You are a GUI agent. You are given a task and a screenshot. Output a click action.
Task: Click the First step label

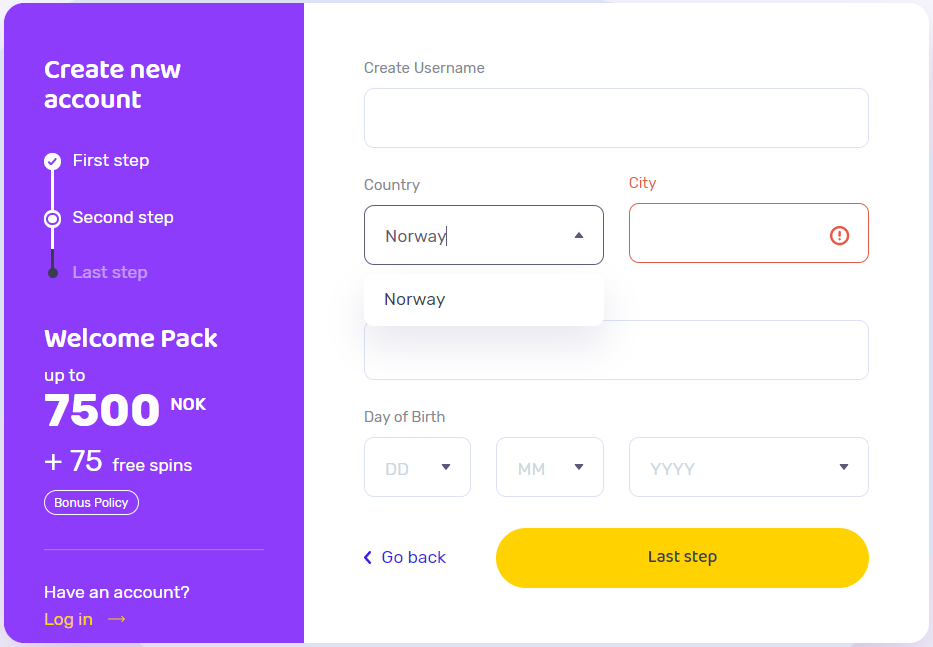click(x=111, y=160)
